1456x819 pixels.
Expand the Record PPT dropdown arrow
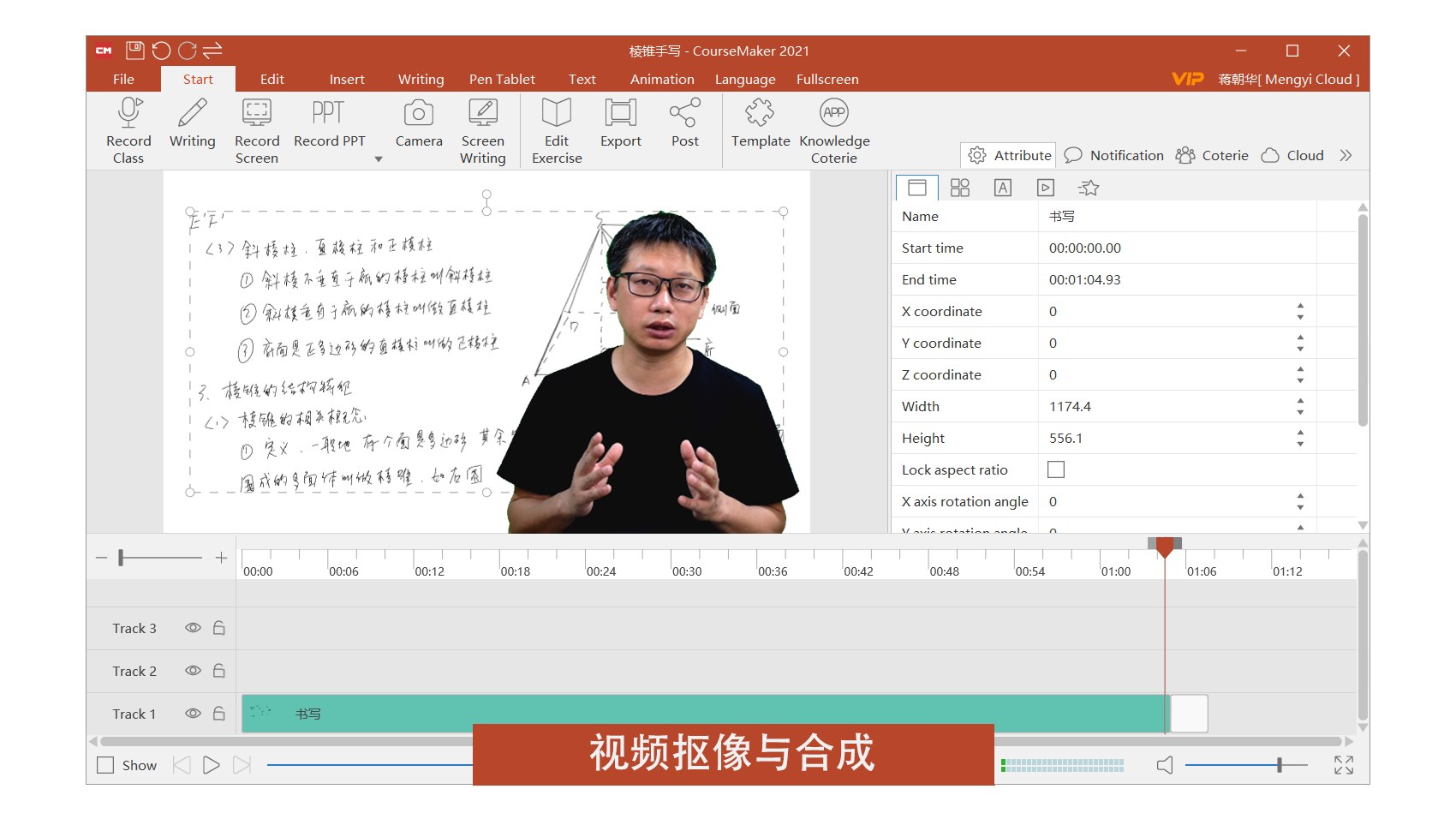pyautogui.click(x=379, y=159)
